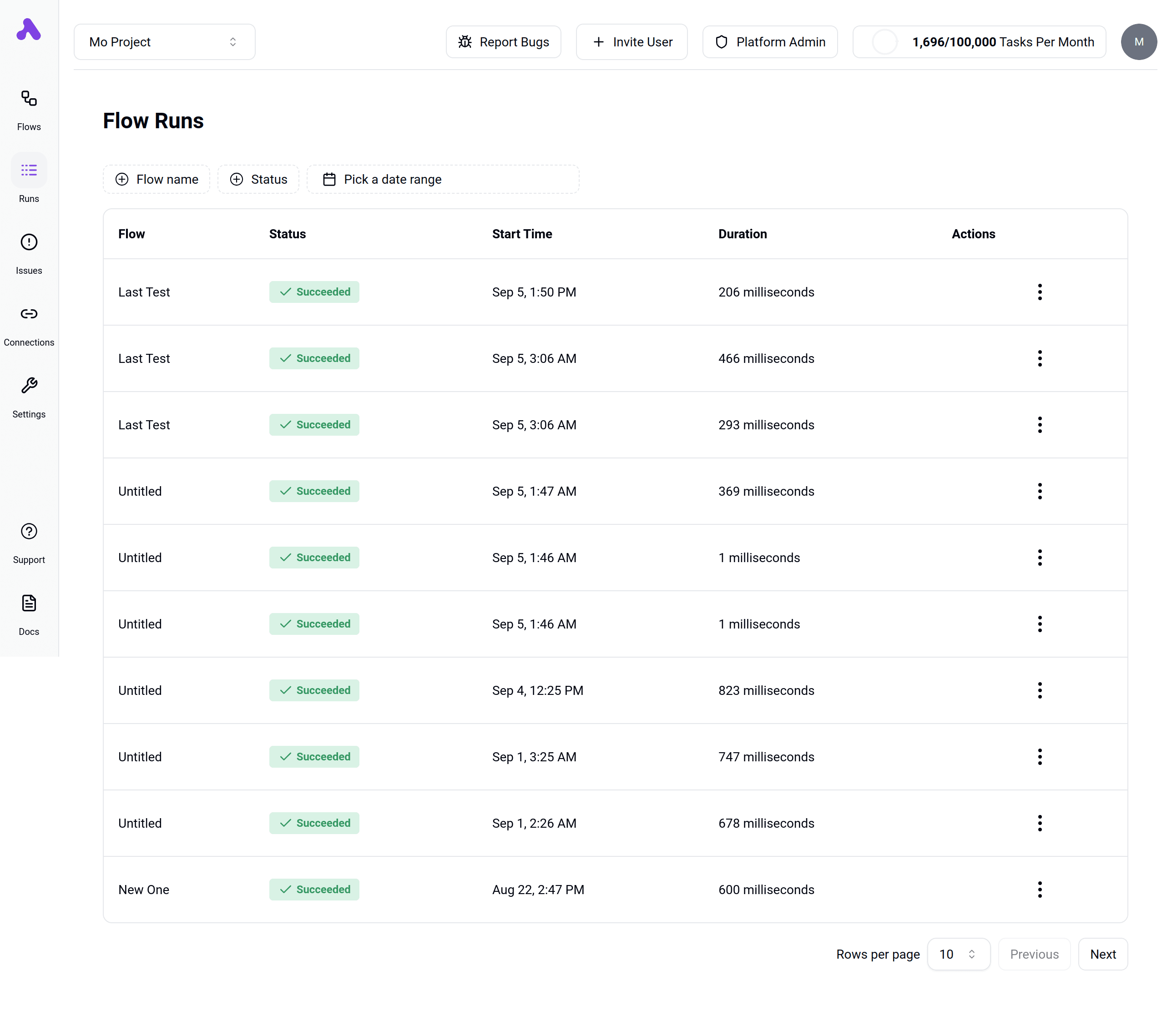Select the Last Test flow run at 1:50 PM
This screenshot has height=1036, width=1172.
click(615, 292)
